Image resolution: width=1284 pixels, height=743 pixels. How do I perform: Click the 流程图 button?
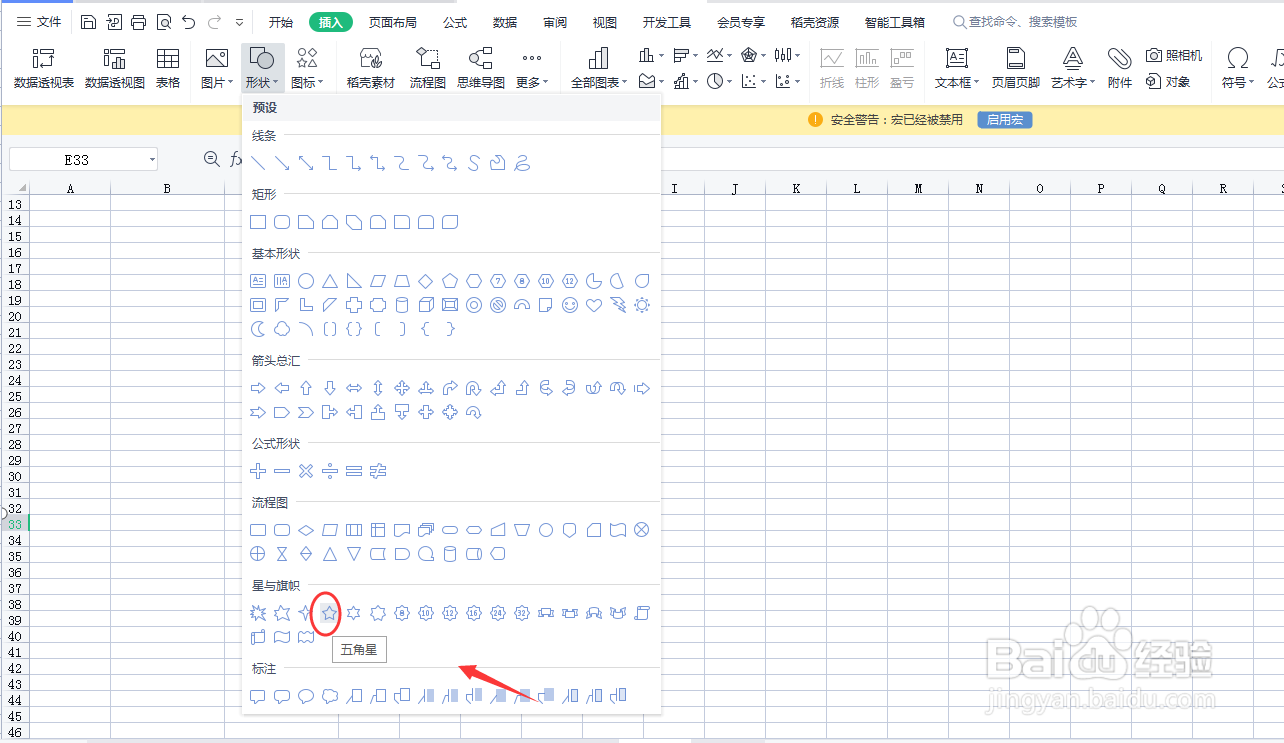428,68
